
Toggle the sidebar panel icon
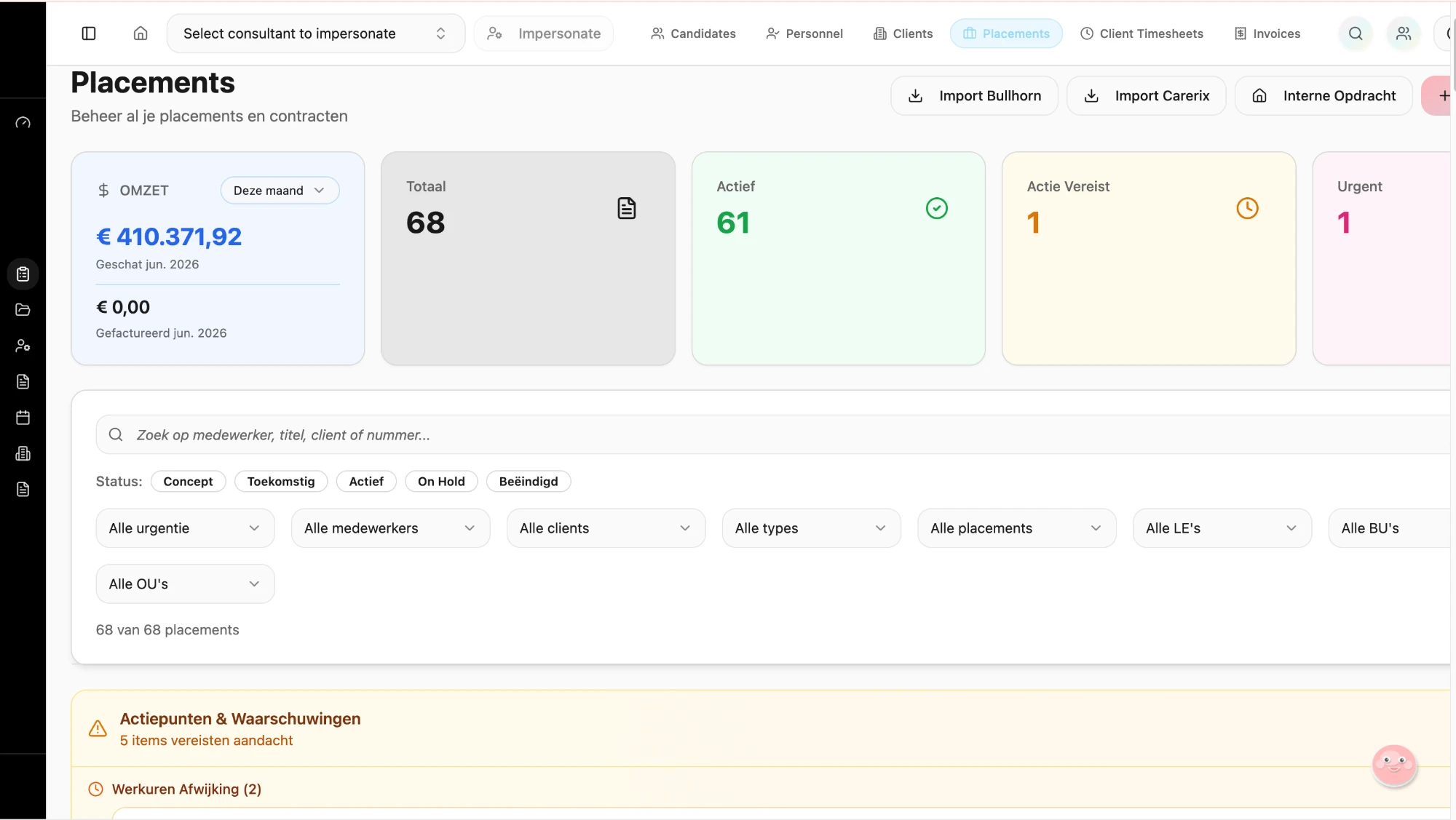89,33
